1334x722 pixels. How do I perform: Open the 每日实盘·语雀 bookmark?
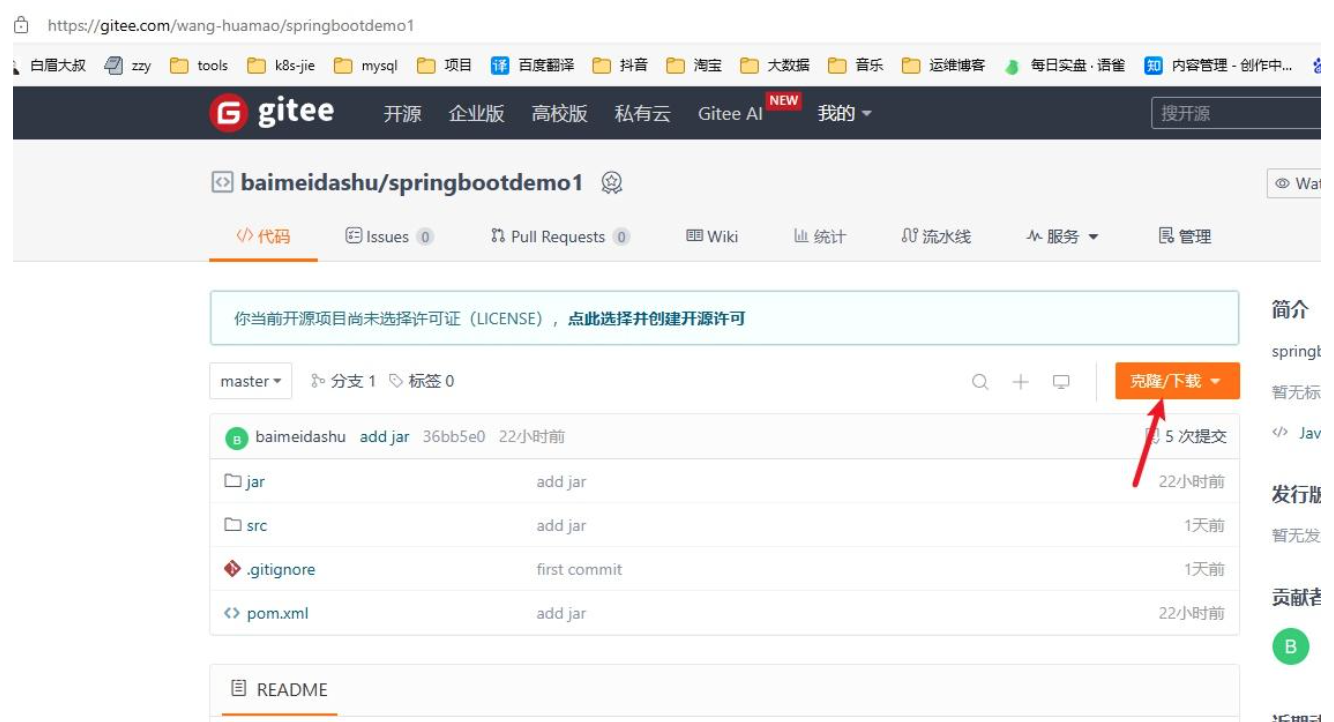pyautogui.click(x=1065, y=65)
